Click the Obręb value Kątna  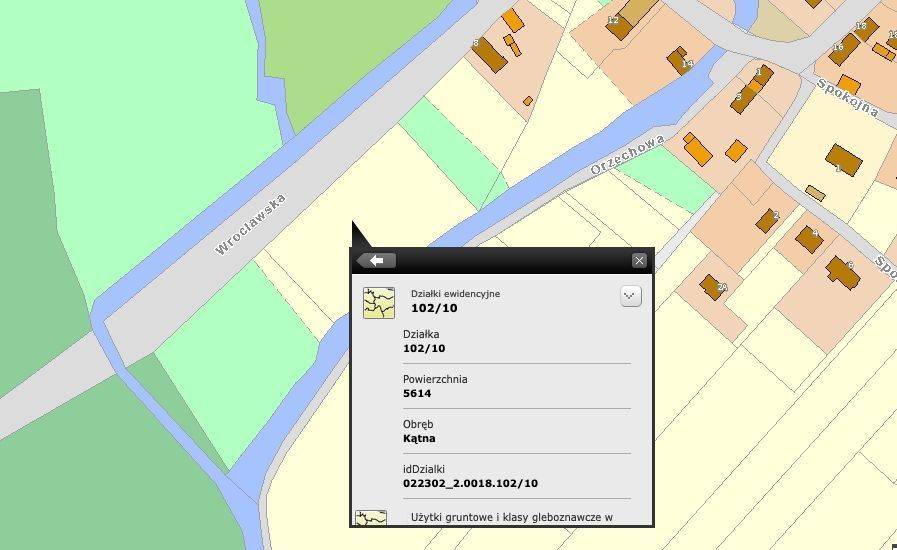pos(419,438)
